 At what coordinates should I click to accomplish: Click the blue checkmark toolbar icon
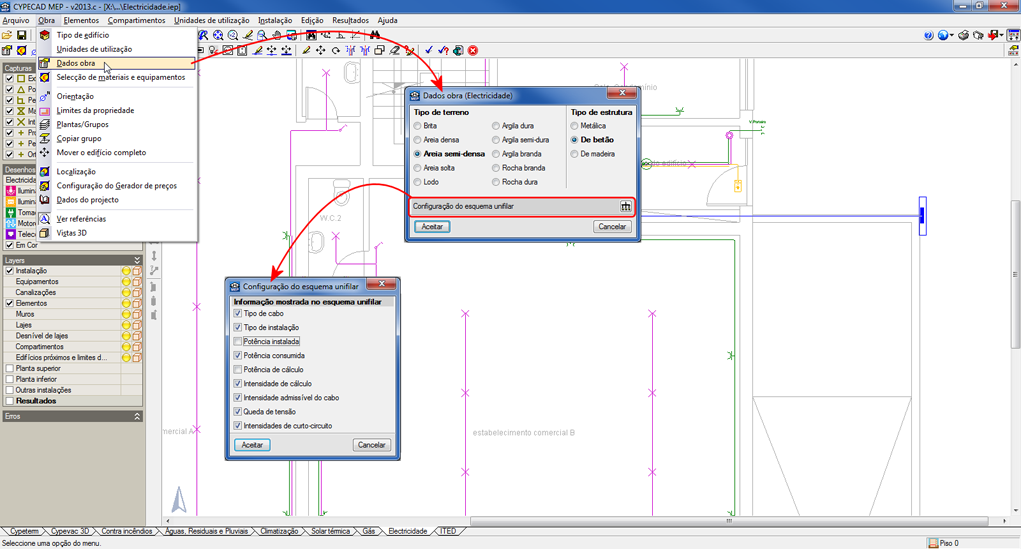tap(429, 50)
